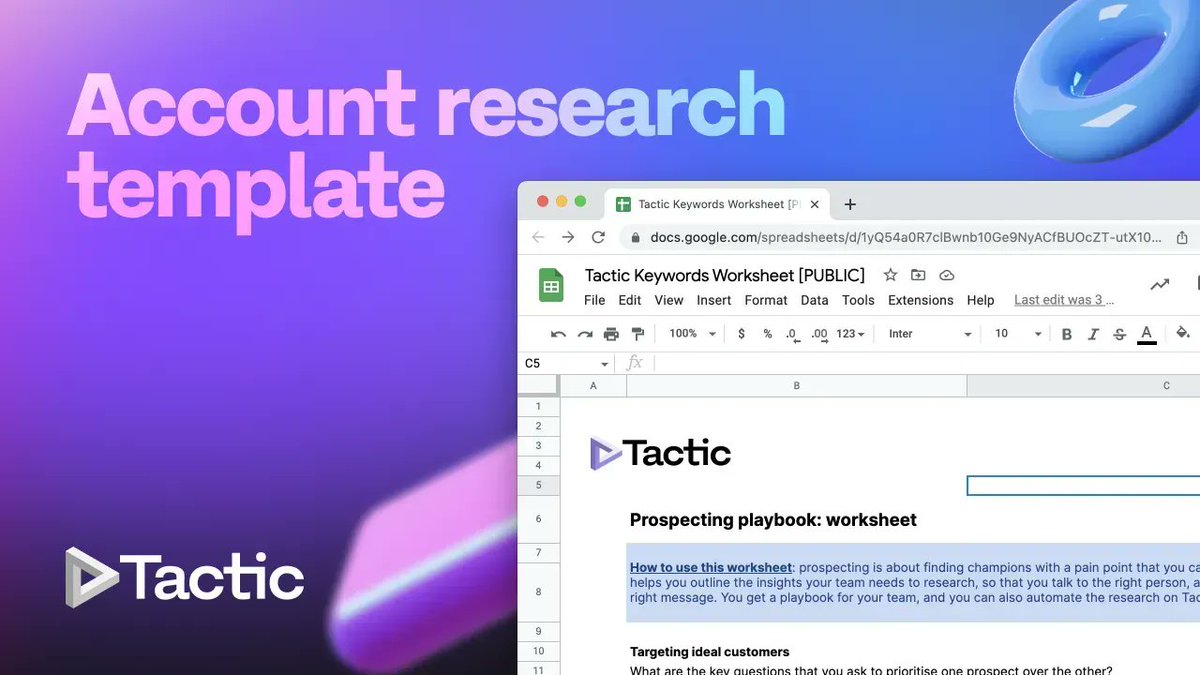
Task: Toggle bold formatting in Sheets toolbar
Action: click(x=1066, y=334)
